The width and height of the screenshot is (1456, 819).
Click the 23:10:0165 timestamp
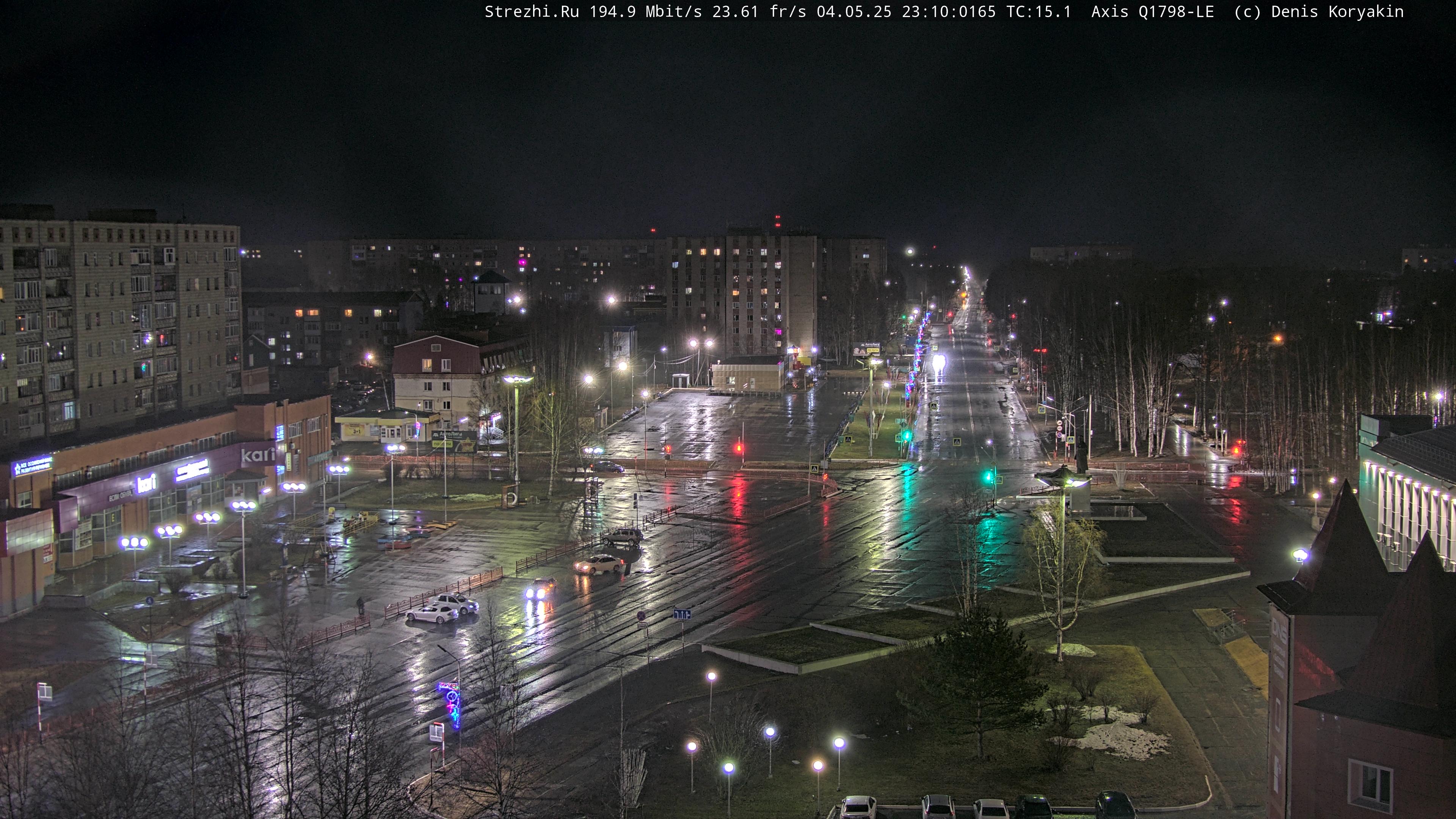pos(948,12)
